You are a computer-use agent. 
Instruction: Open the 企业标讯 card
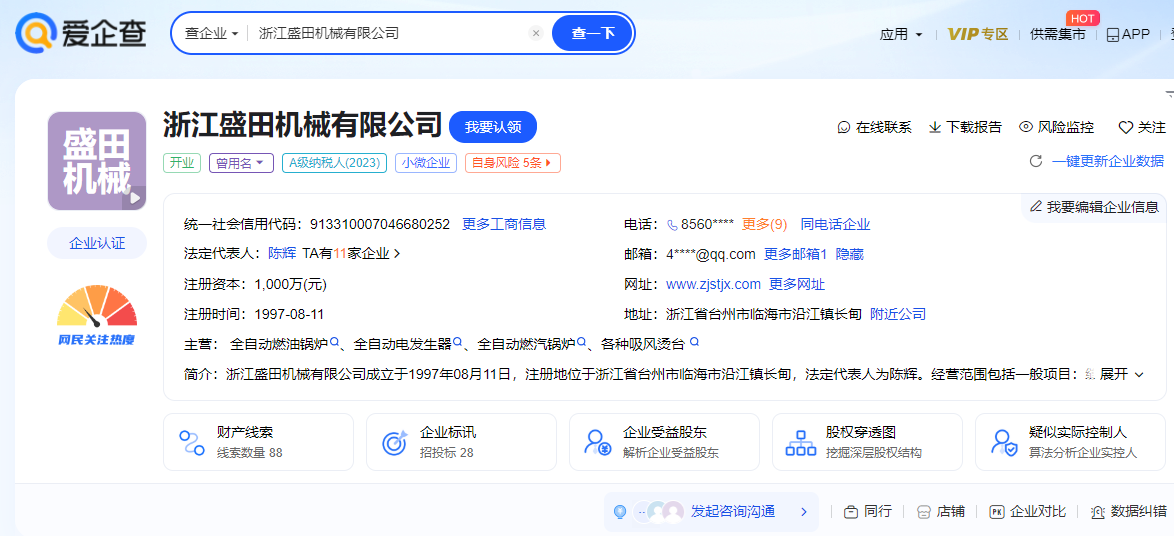click(x=461, y=442)
